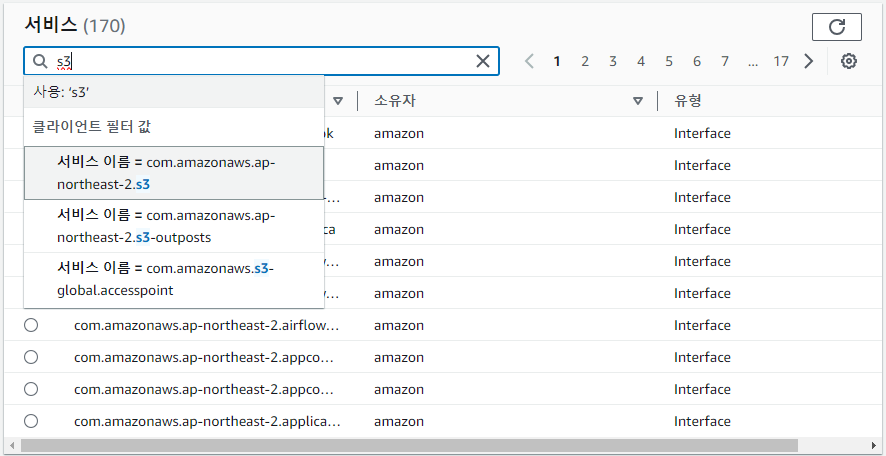
Task: Select radio for second appco service row
Action: point(31,389)
